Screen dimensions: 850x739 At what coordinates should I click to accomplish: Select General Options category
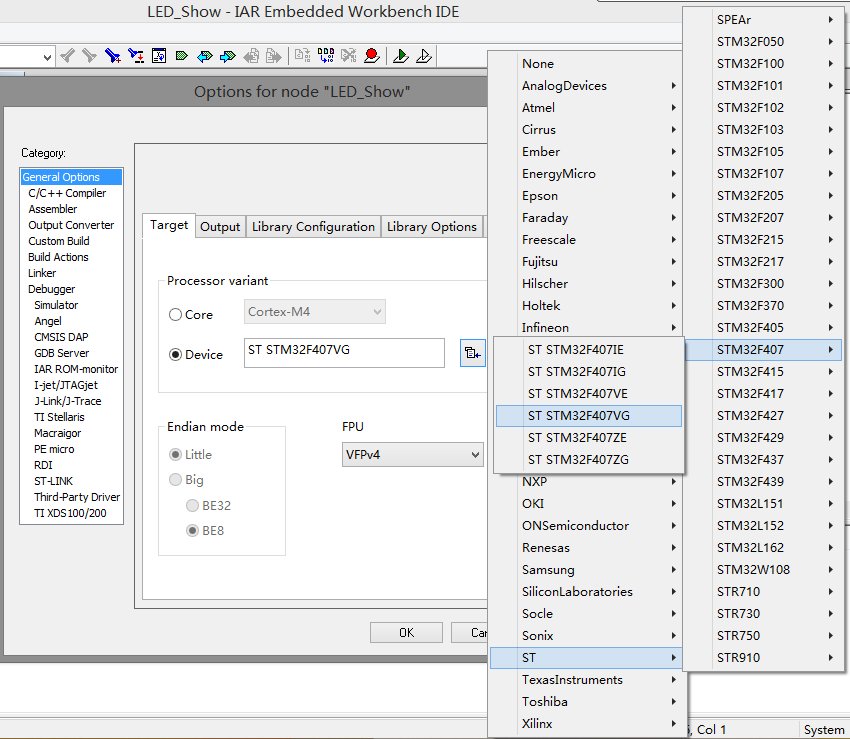[x=71, y=177]
